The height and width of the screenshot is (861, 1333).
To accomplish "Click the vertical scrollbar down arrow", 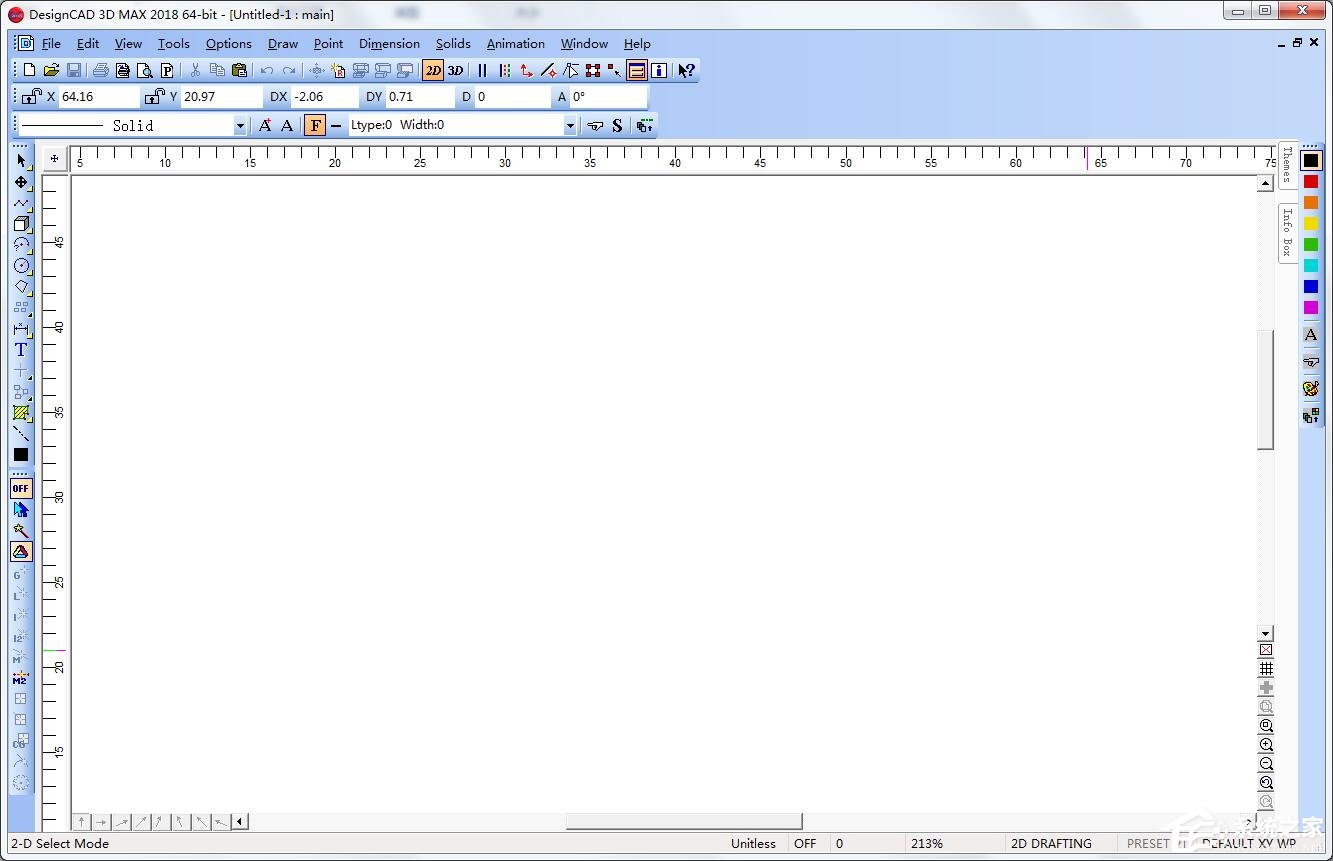I will point(1266,633).
